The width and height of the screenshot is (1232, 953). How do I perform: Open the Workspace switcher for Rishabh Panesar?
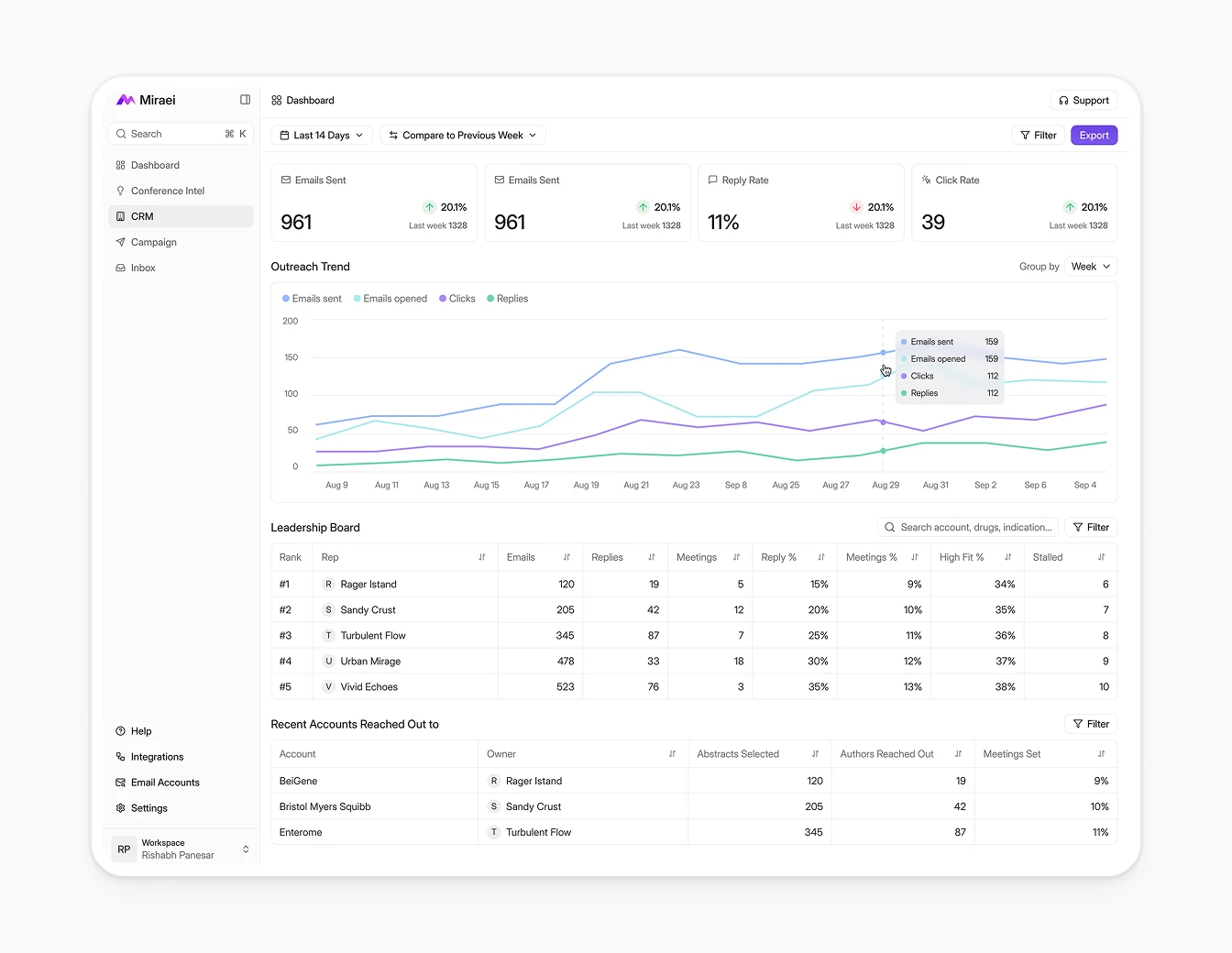[x=181, y=849]
